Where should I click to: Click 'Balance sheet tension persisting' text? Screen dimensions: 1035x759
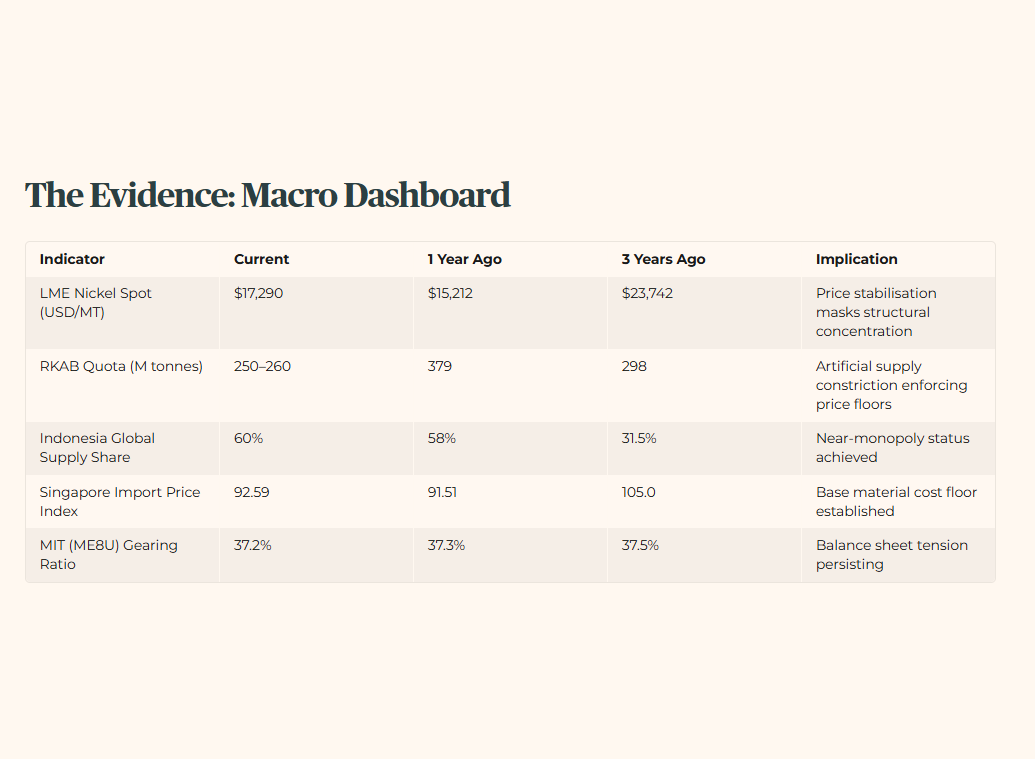click(x=892, y=554)
